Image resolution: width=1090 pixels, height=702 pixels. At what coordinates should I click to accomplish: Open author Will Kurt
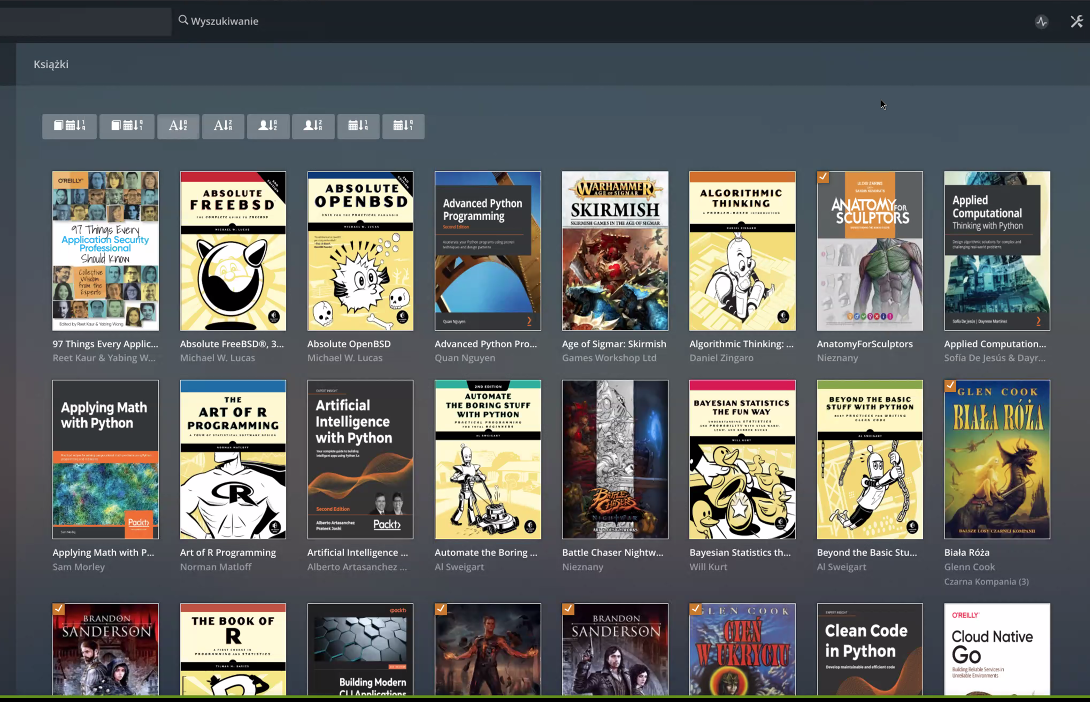708,566
